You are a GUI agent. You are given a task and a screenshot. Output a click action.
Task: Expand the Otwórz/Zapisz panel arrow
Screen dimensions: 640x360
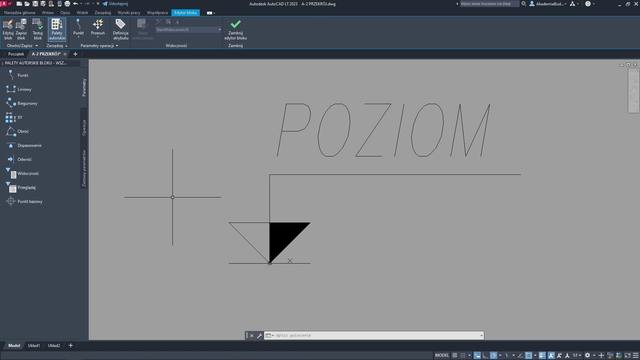pyautogui.click(x=36, y=46)
